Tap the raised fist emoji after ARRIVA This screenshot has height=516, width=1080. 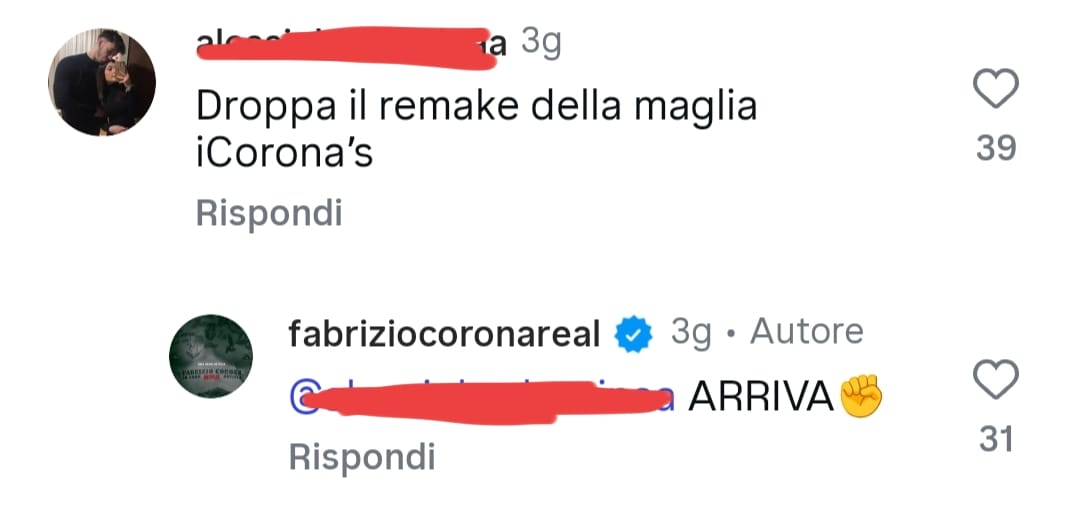(860, 396)
